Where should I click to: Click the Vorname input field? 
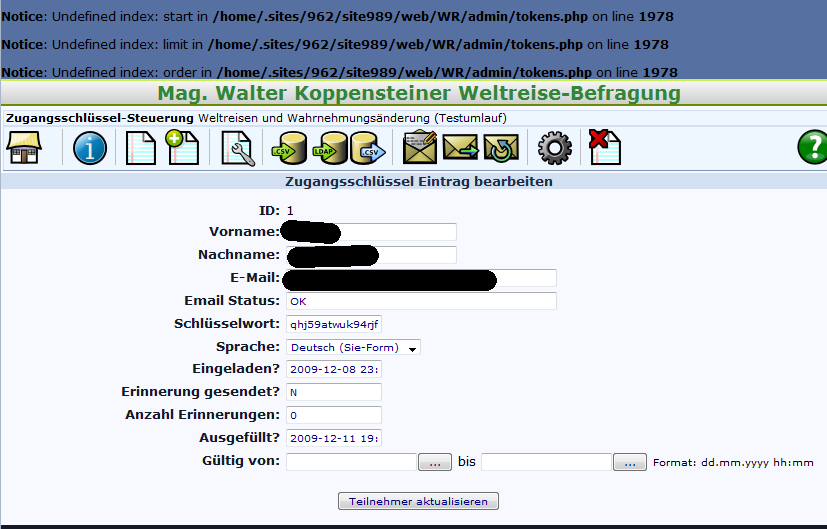[x=371, y=232]
